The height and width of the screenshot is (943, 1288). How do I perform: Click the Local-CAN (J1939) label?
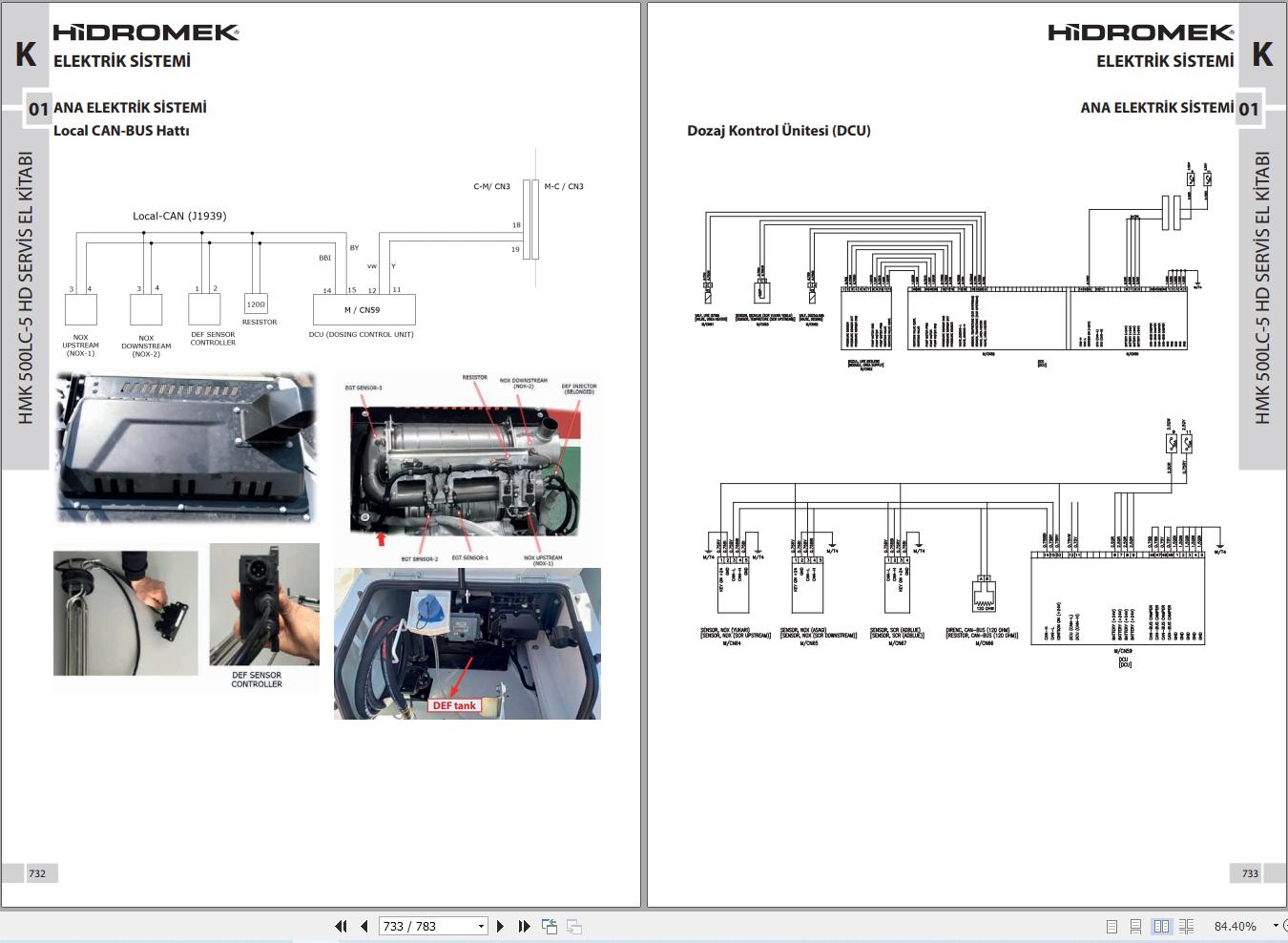179,216
